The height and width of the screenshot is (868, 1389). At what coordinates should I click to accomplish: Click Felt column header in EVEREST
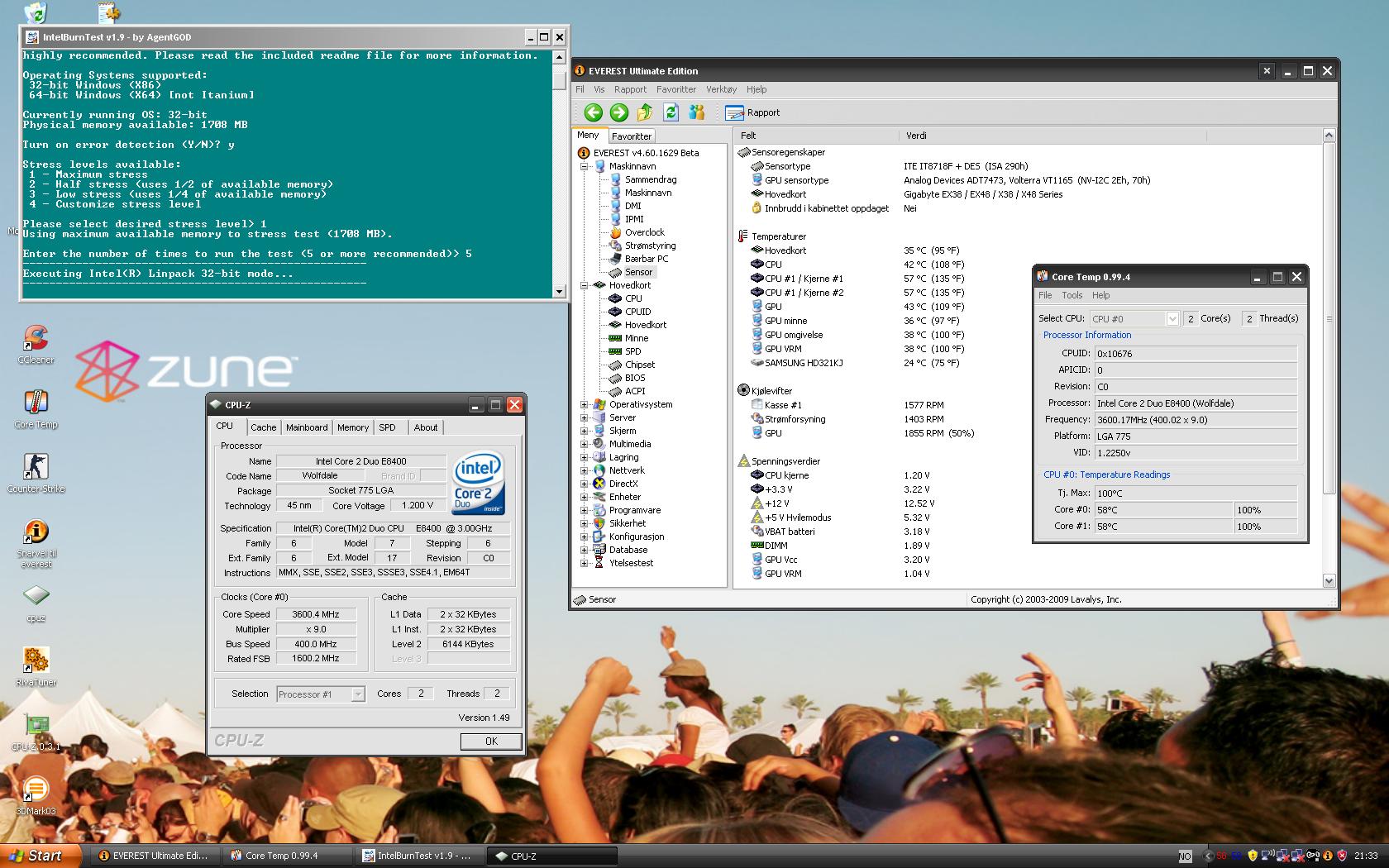(816, 136)
